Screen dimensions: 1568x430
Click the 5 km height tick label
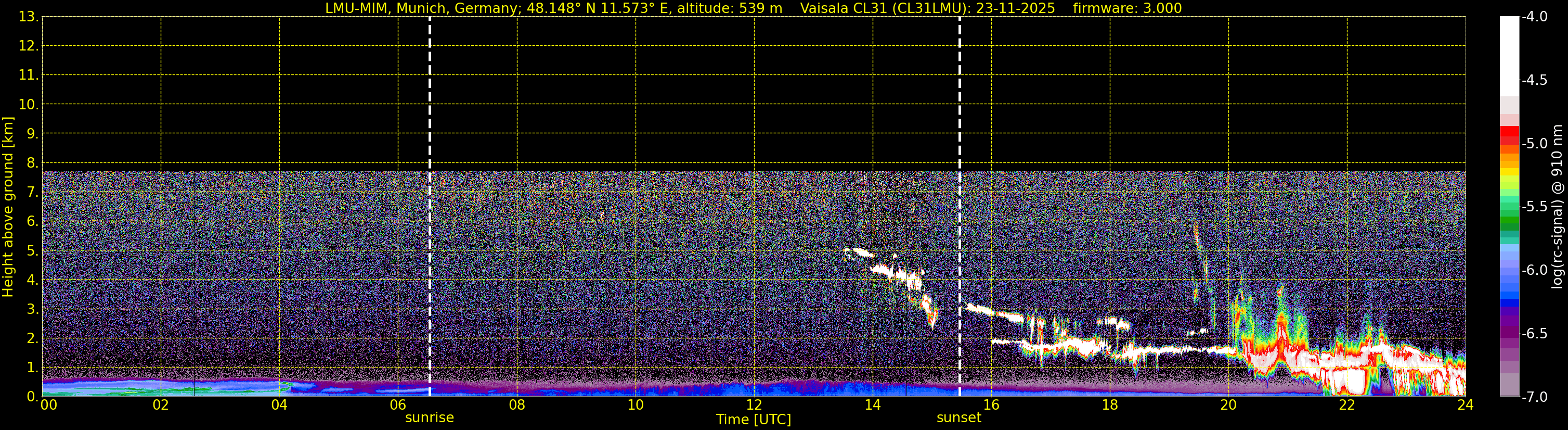coord(32,251)
